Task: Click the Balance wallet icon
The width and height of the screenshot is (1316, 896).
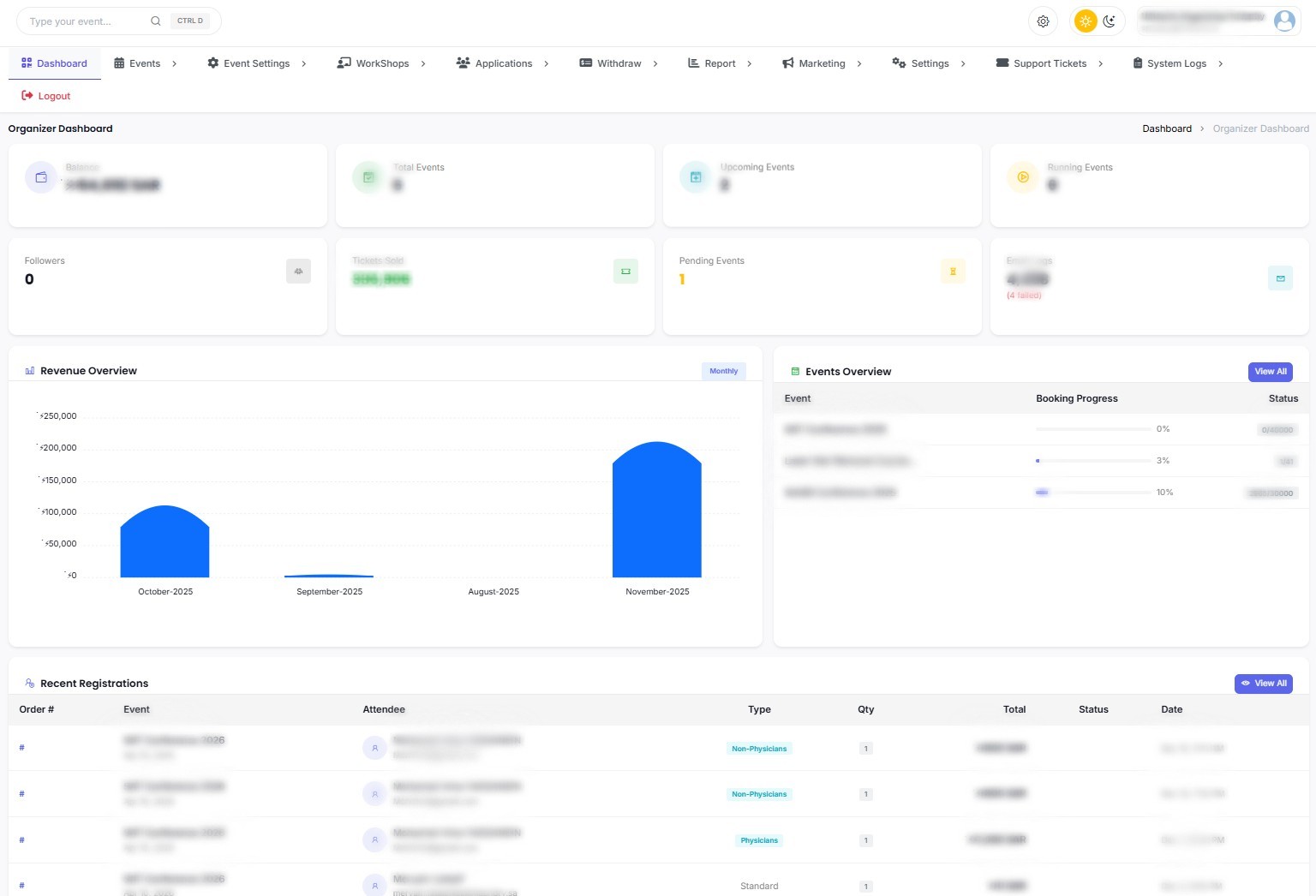Action: [41, 177]
